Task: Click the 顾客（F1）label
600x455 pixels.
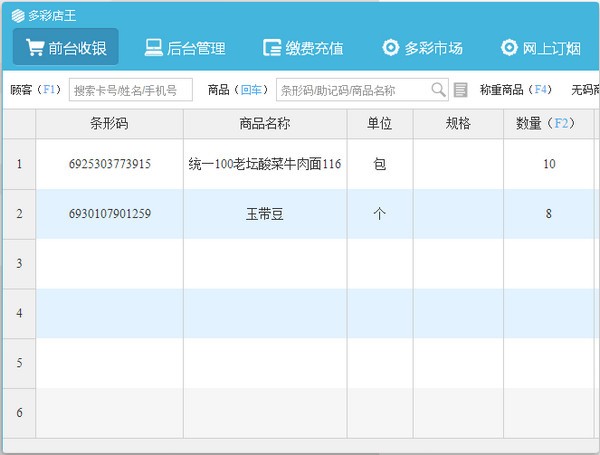Action: [36, 90]
